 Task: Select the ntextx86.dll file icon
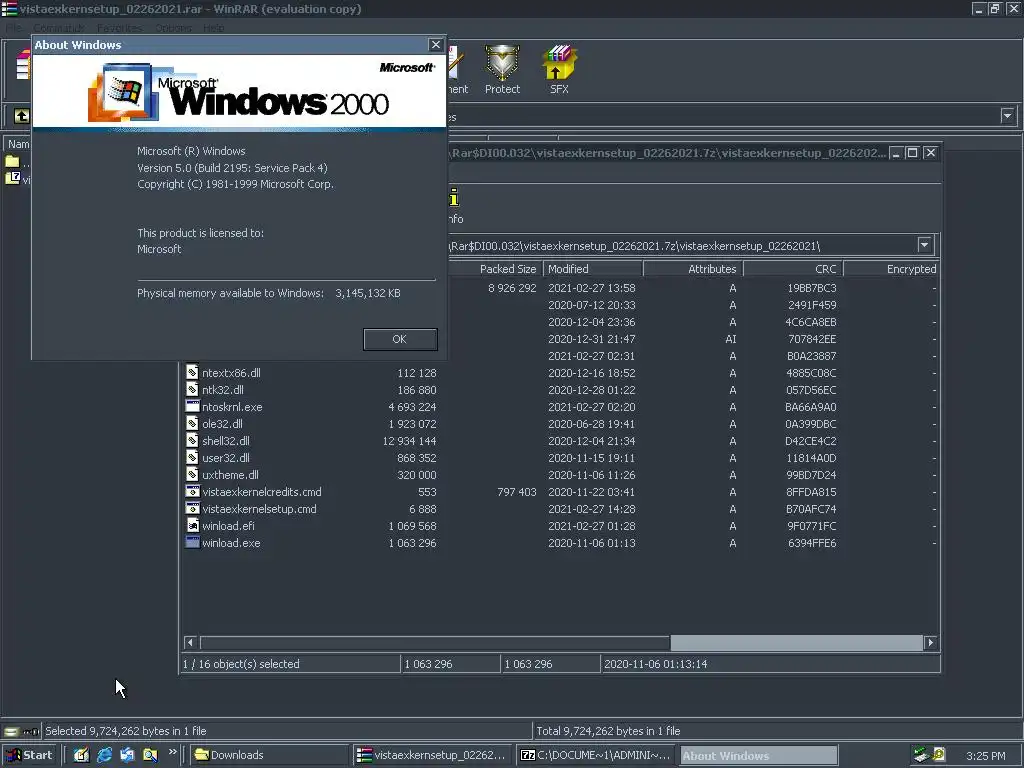(192, 372)
